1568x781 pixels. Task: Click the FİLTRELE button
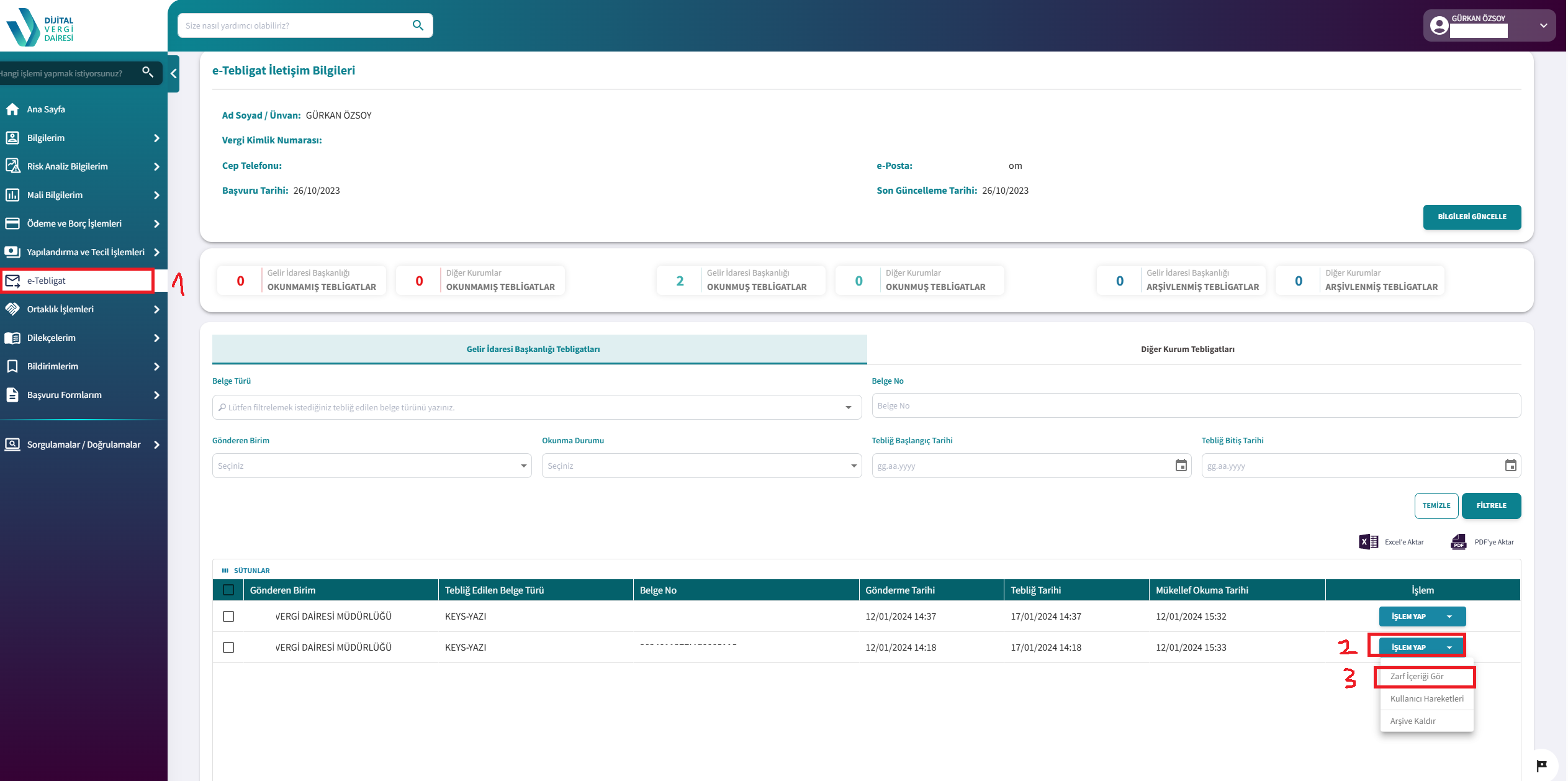point(1490,505)
